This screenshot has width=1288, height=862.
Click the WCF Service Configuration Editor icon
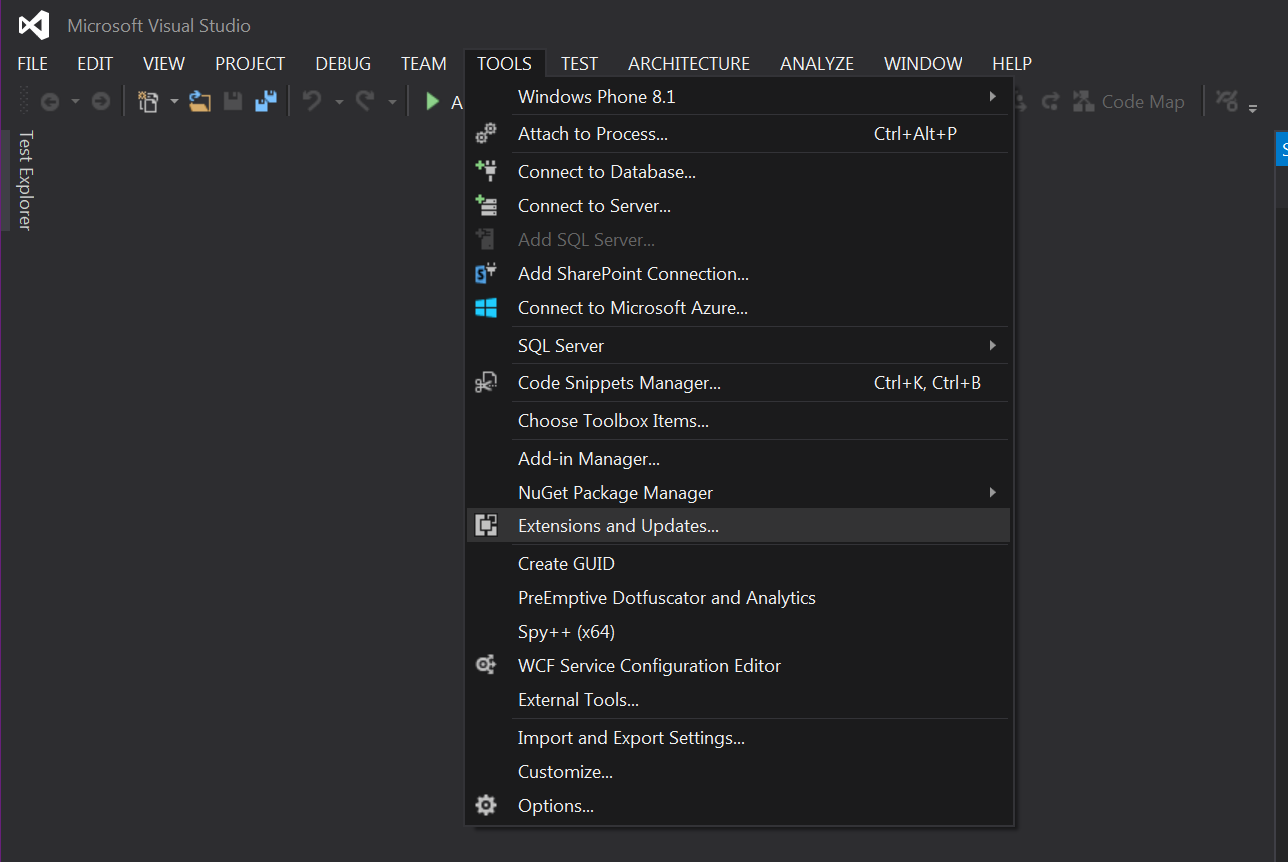(x=486, y=665)
